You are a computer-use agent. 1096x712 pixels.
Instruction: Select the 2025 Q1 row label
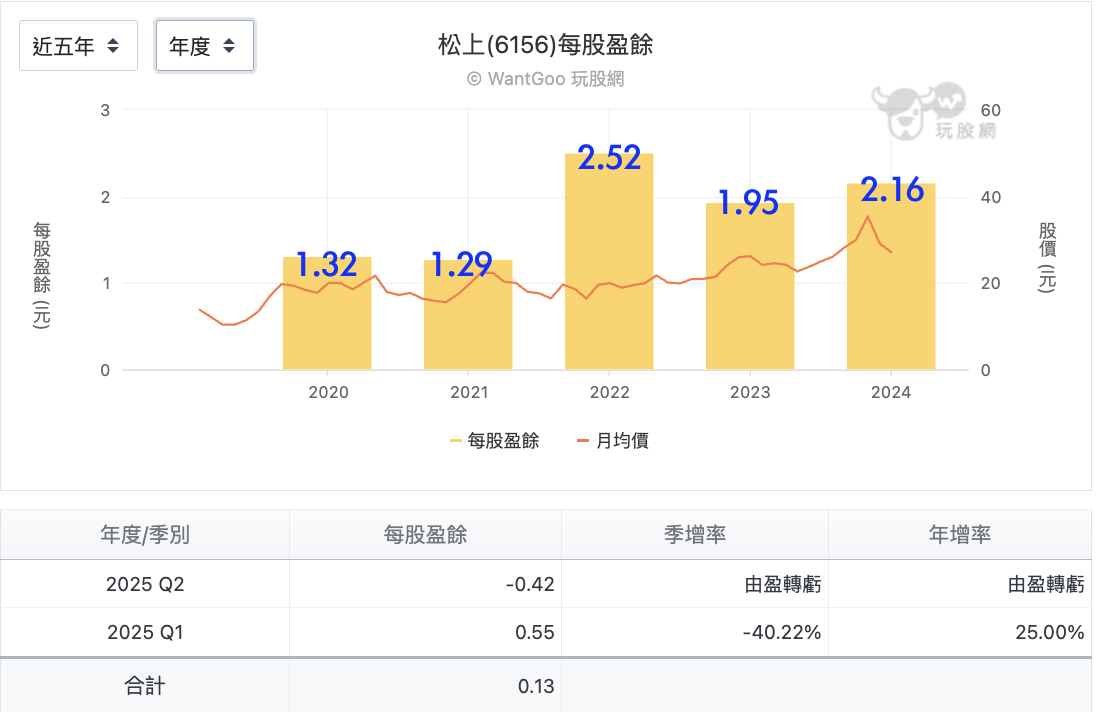click(145, 632)
